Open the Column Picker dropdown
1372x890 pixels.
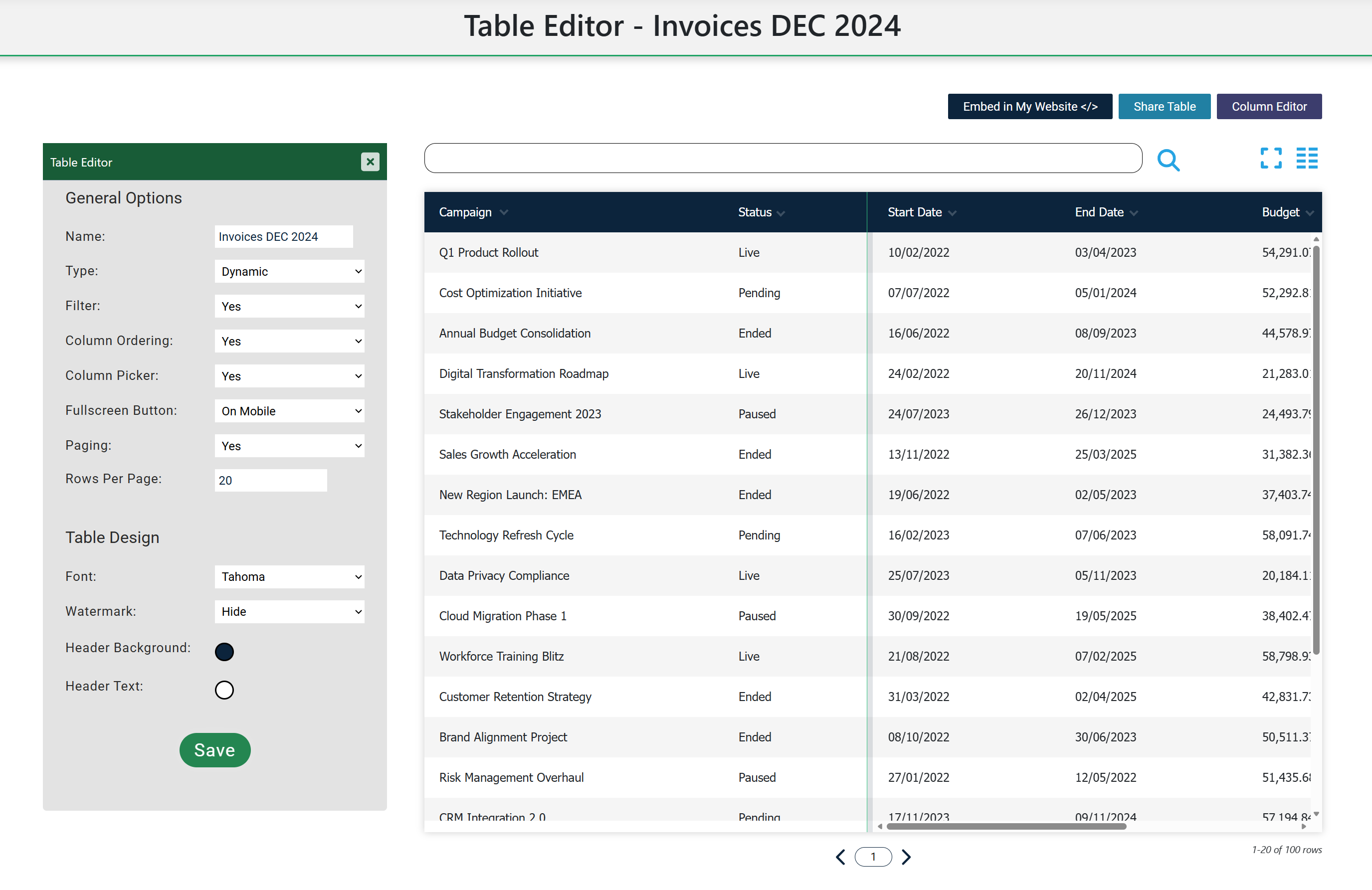pos(289,375)
